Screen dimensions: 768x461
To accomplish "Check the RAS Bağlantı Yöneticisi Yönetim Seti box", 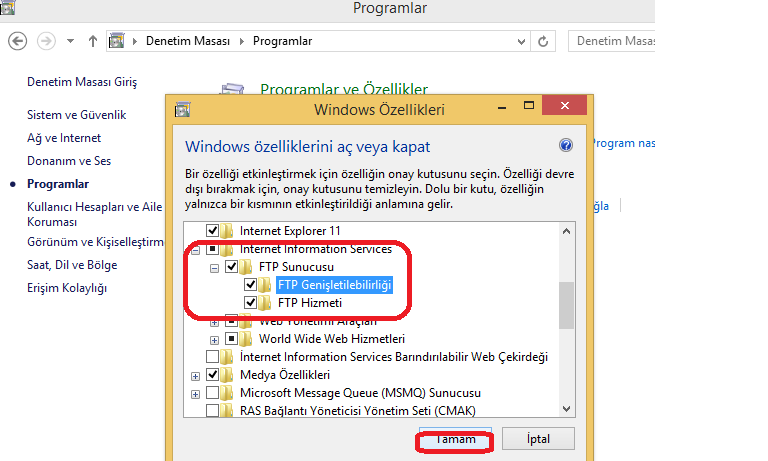I will 212,411.
